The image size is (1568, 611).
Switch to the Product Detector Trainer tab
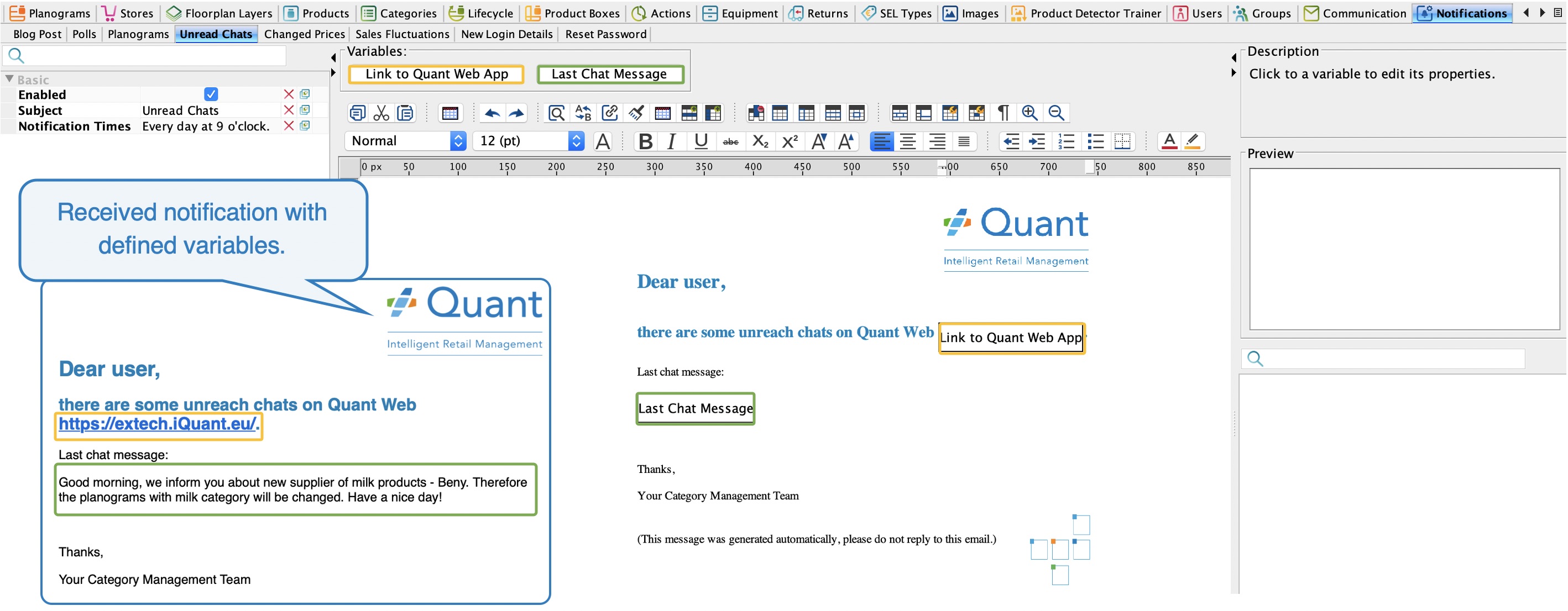[1086, 13]
